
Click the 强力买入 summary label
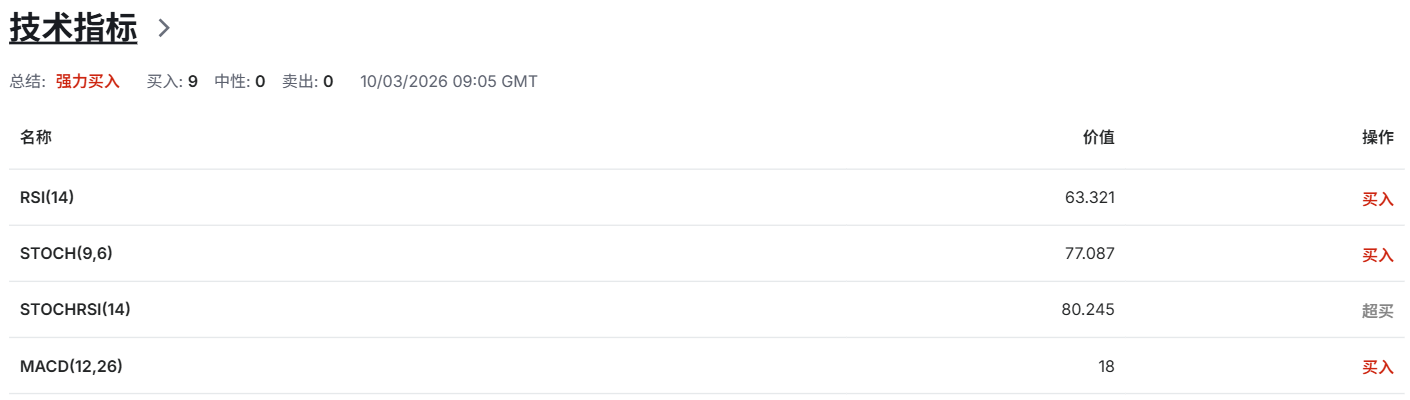[88, 81]
